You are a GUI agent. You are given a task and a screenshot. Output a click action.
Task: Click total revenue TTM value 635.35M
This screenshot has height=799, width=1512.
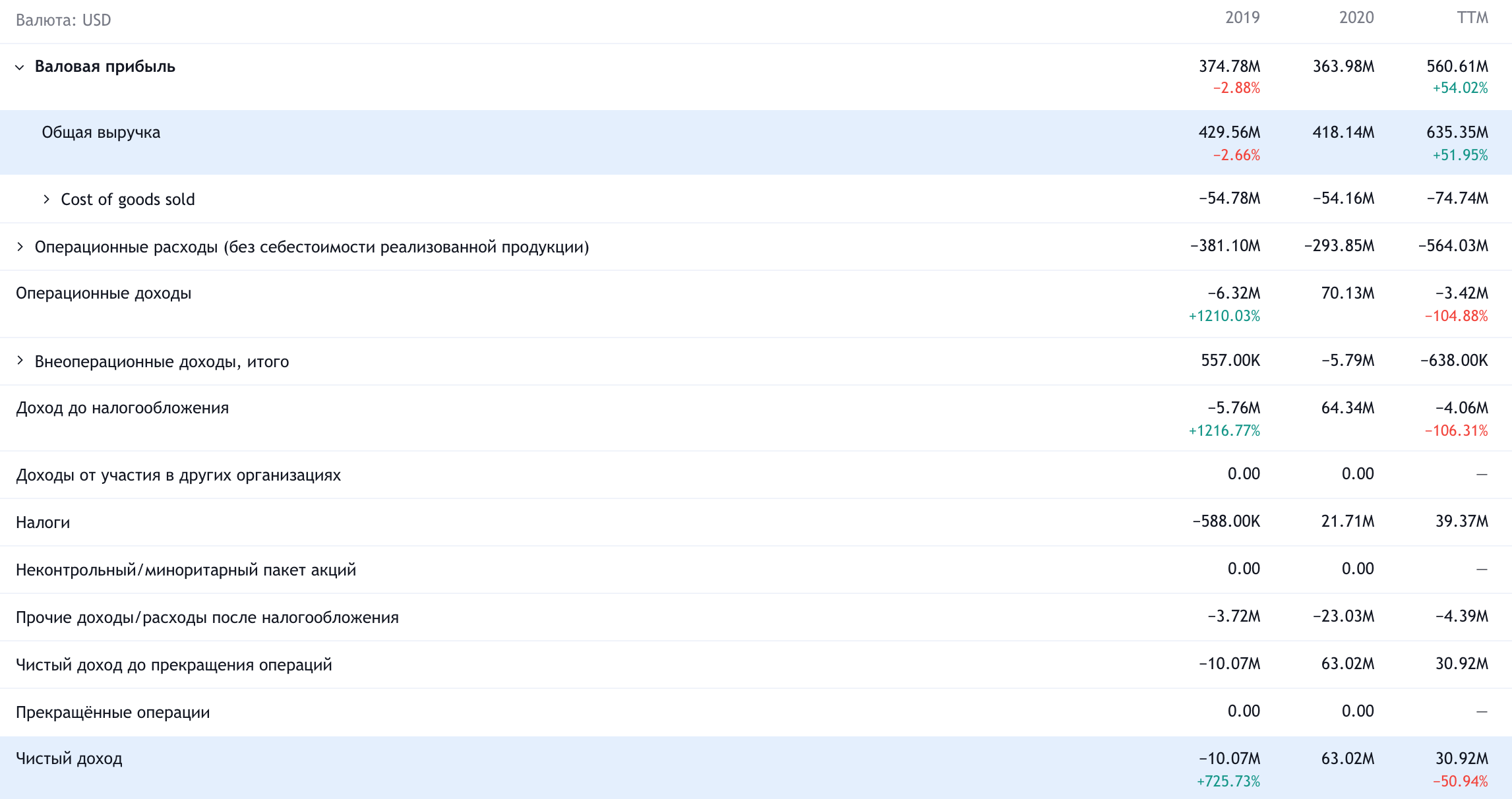[1457, 133]
